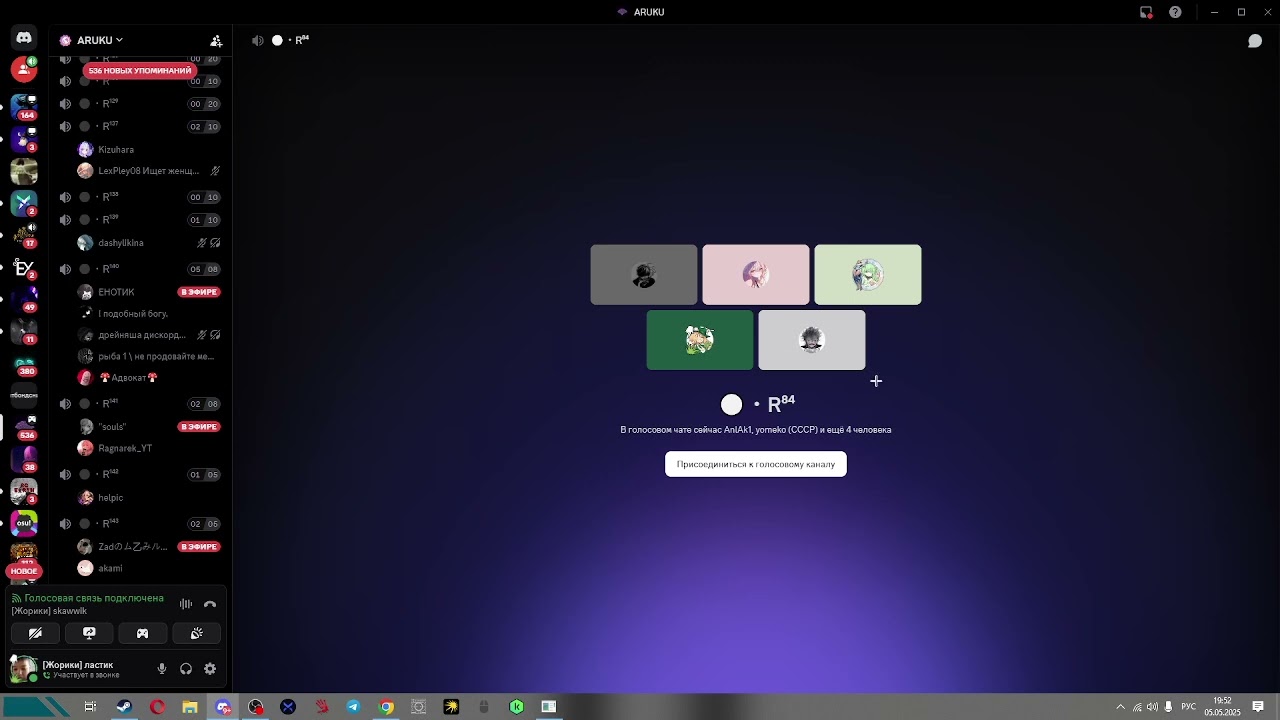Select user LexPley08 in channel list
This screenshot has width=1280, height=720.
click(148, 171)
